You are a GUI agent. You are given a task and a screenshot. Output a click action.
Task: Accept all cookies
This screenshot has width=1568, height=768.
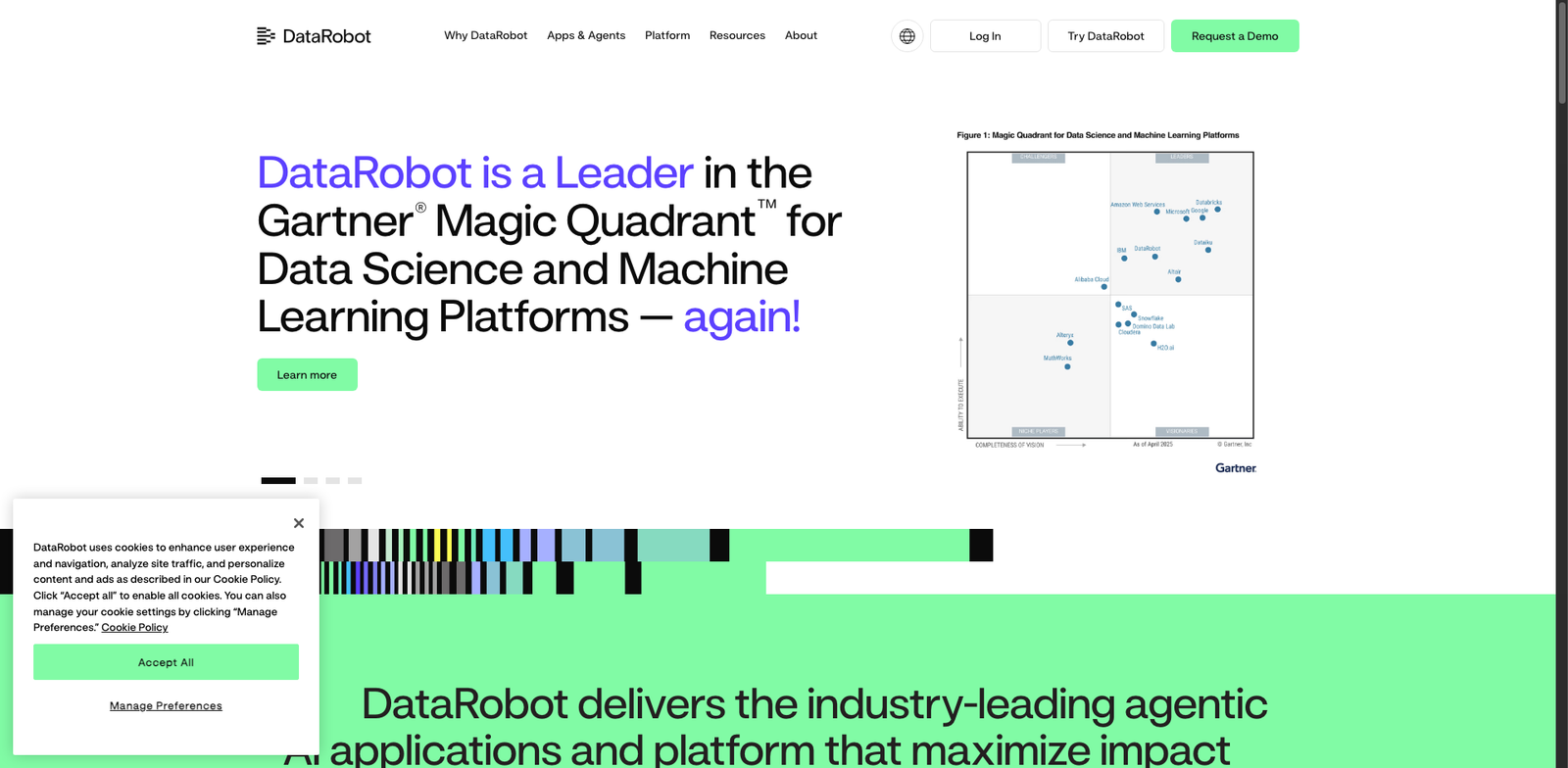click(x=166, y=662)
